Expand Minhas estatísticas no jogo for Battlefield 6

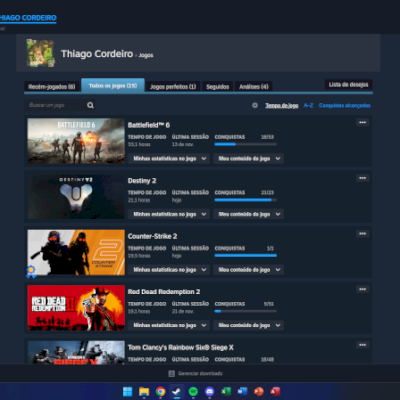pyautogui.click(x=169, y=159)
